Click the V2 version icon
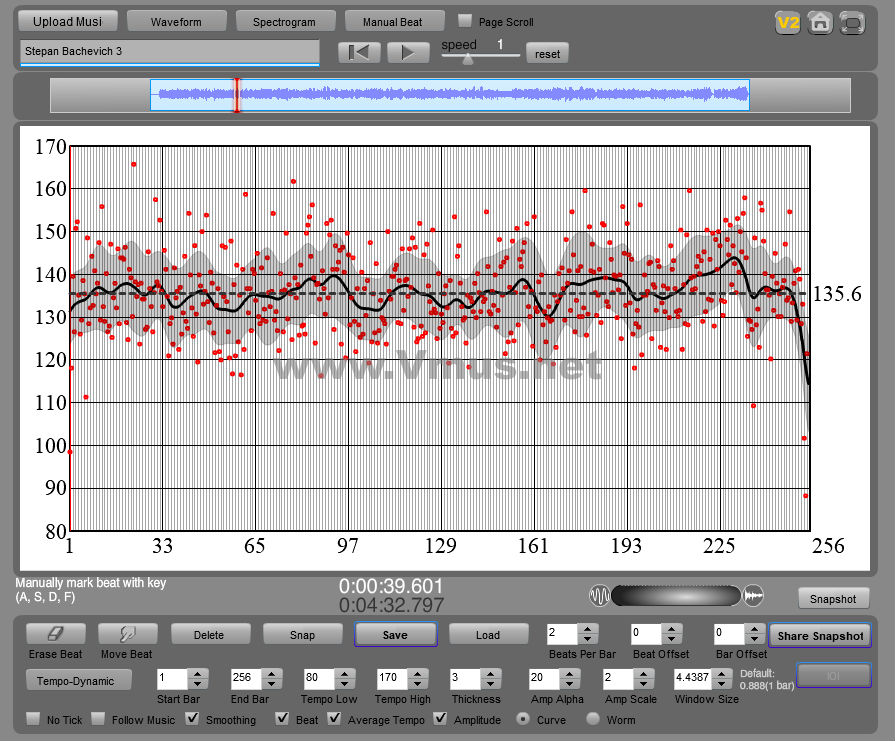 (x=787, y=23)
